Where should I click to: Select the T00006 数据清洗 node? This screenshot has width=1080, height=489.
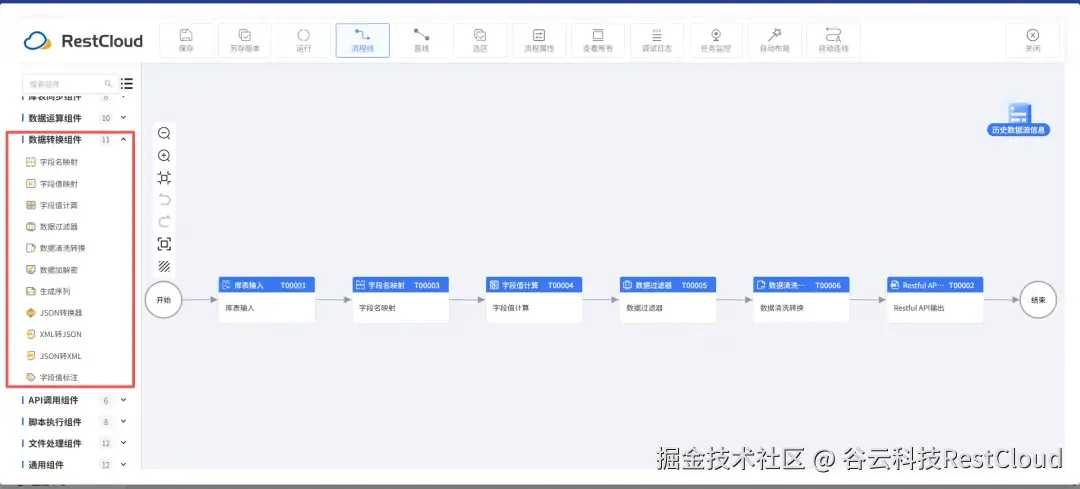[x=801, y=300]
